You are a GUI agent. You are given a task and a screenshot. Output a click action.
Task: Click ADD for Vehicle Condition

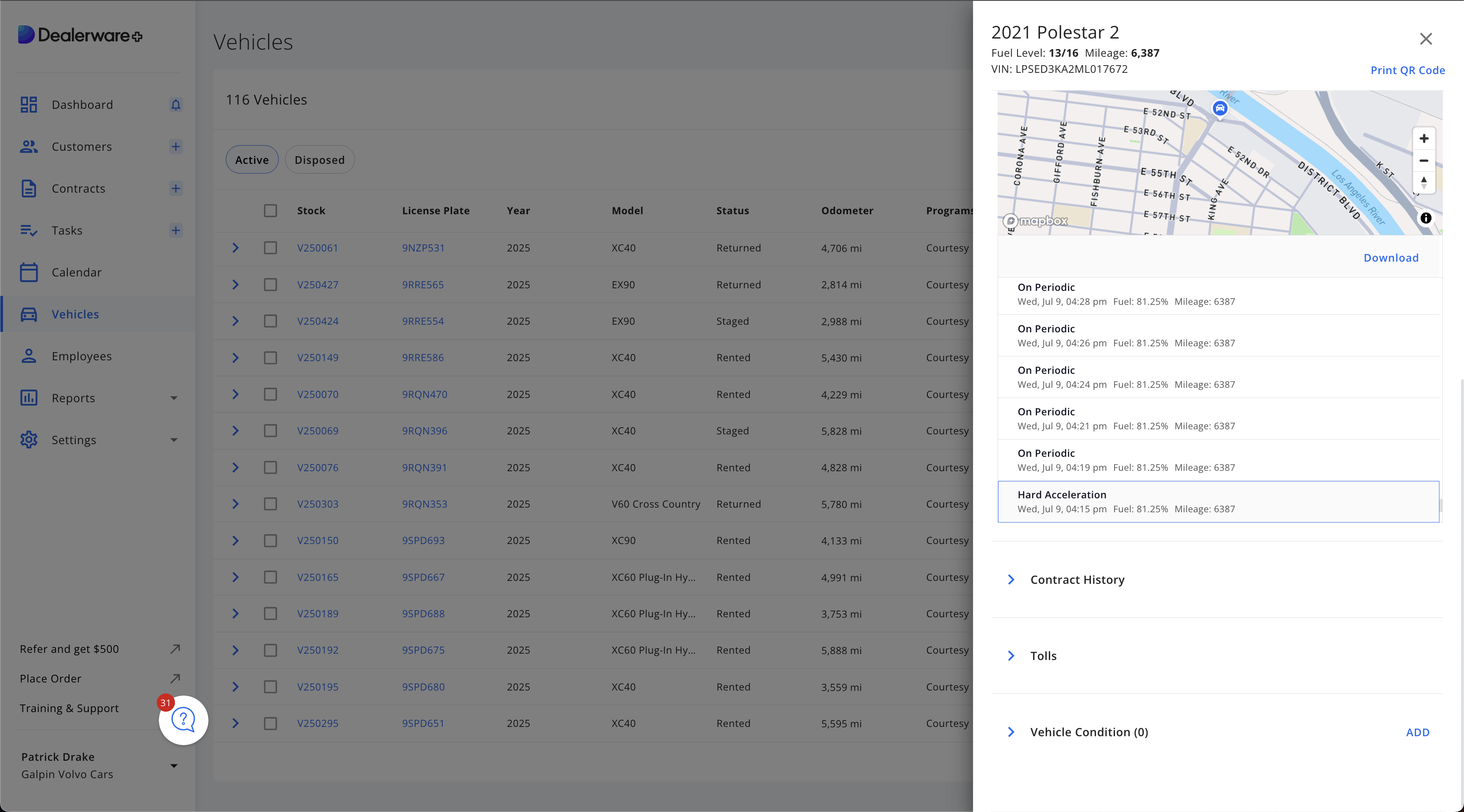(x=1418, y=732)
